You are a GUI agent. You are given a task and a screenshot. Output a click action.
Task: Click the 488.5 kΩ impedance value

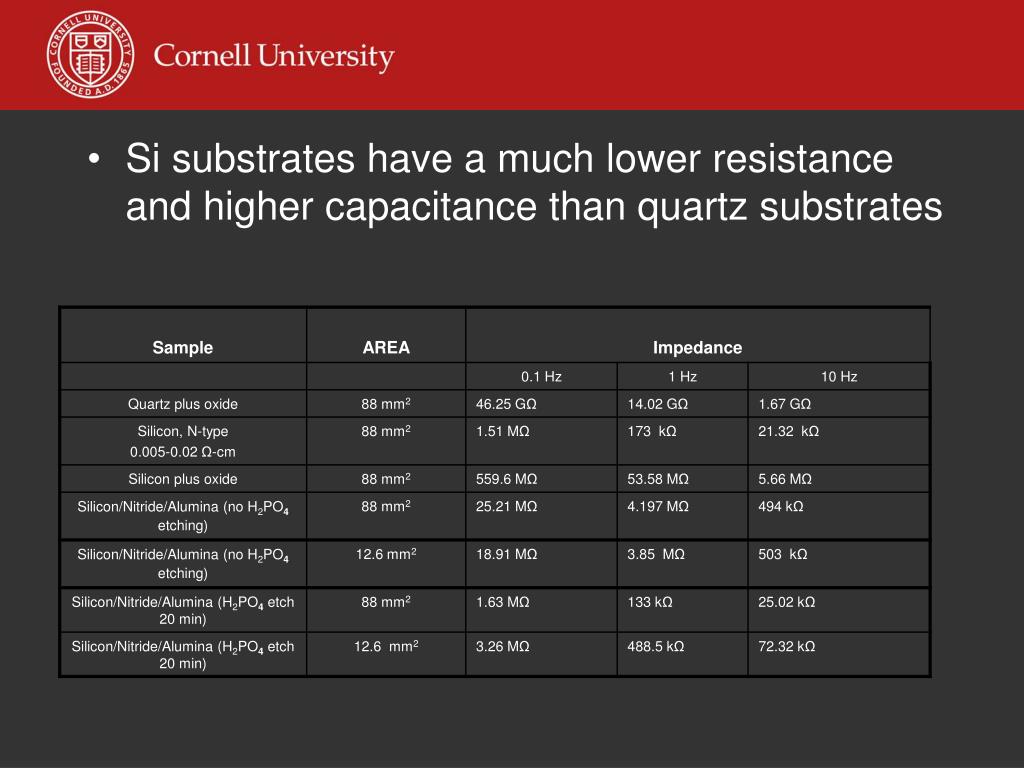click(656, 647)
